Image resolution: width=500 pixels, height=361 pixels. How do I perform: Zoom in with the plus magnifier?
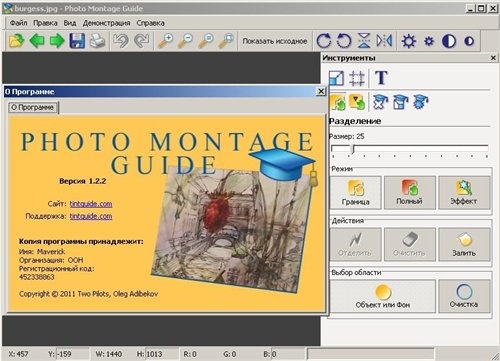click(165, 41)
